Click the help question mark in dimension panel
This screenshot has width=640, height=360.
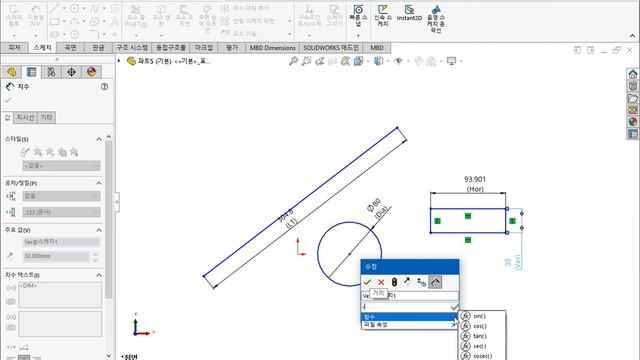[104, 87]
